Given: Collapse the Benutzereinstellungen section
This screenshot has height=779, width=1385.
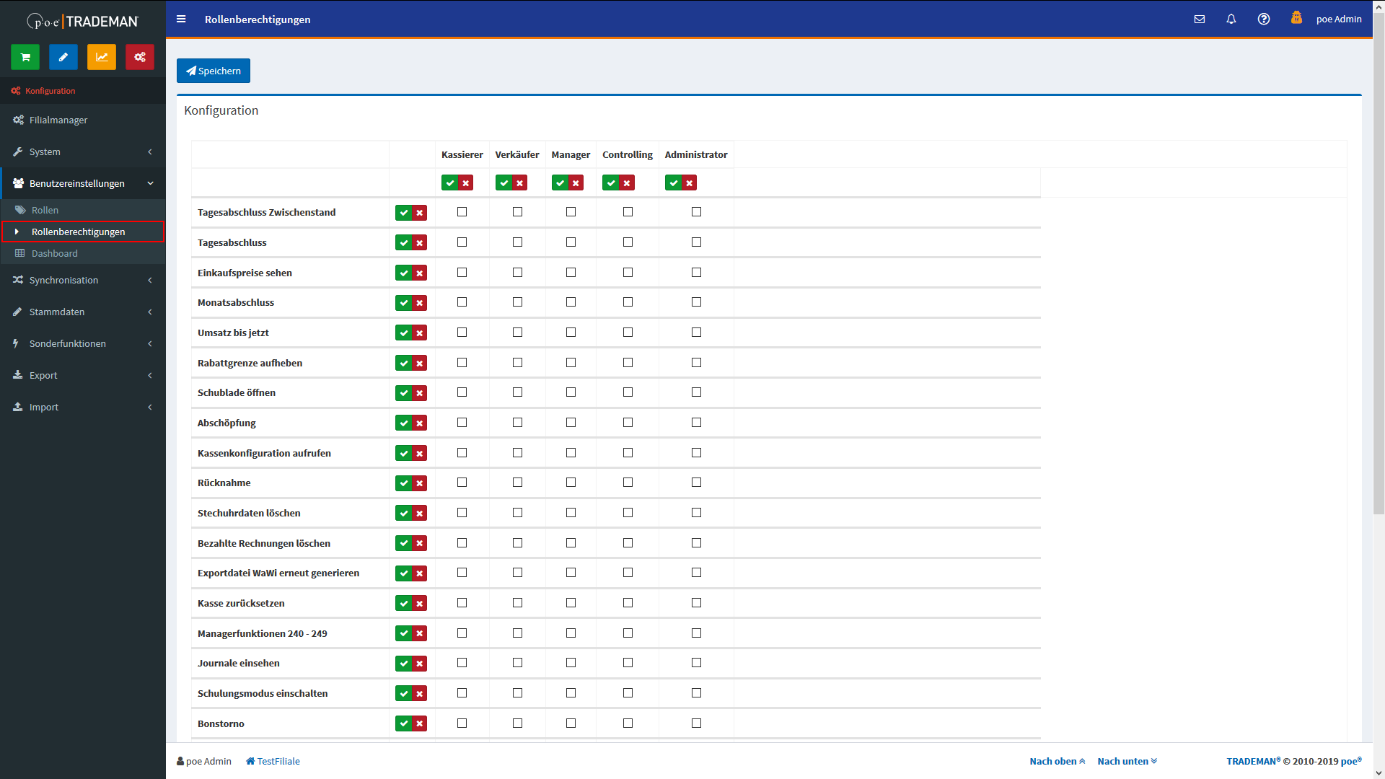Looking at the screenshot, I should coord(82,184).
